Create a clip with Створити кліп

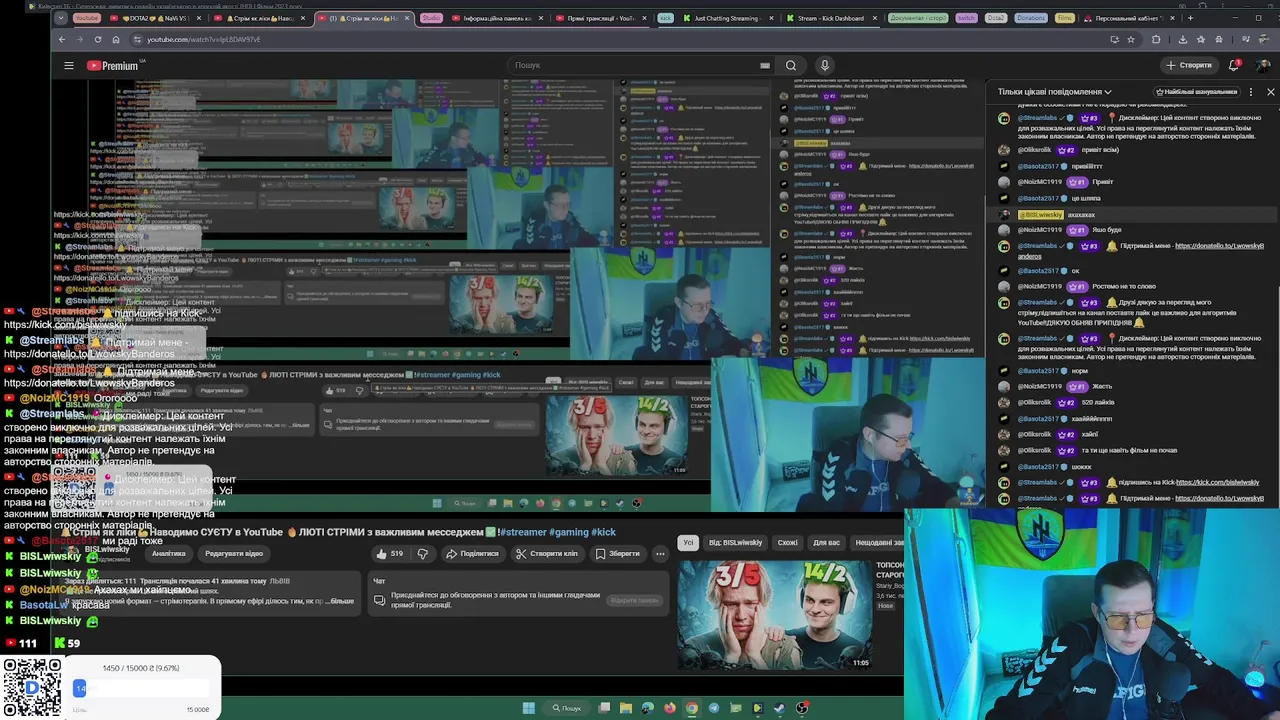pyautogui.click(x=546, y=554)
